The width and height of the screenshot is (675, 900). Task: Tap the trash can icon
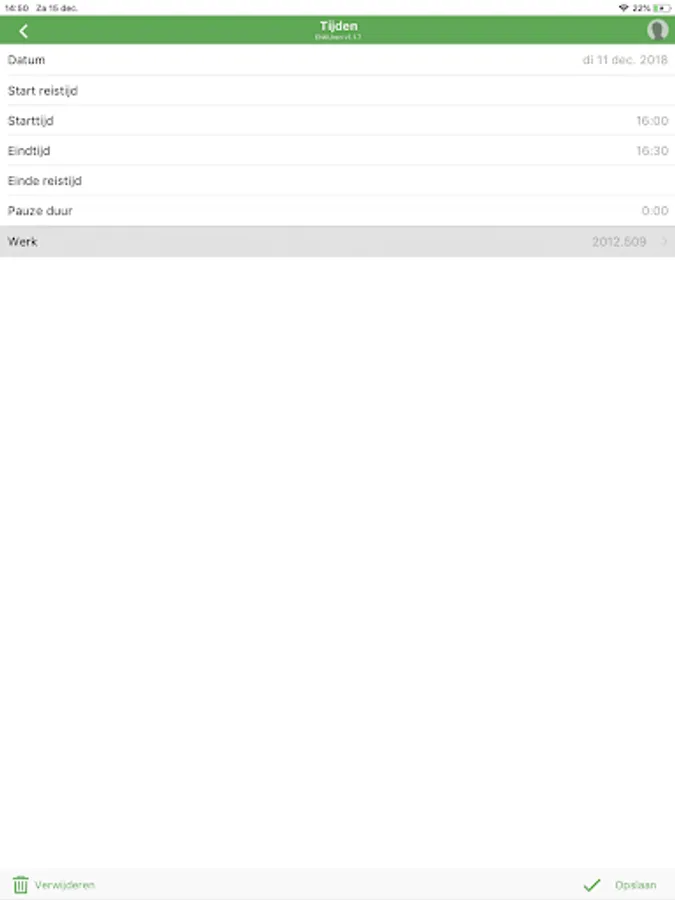coord(21,885)
